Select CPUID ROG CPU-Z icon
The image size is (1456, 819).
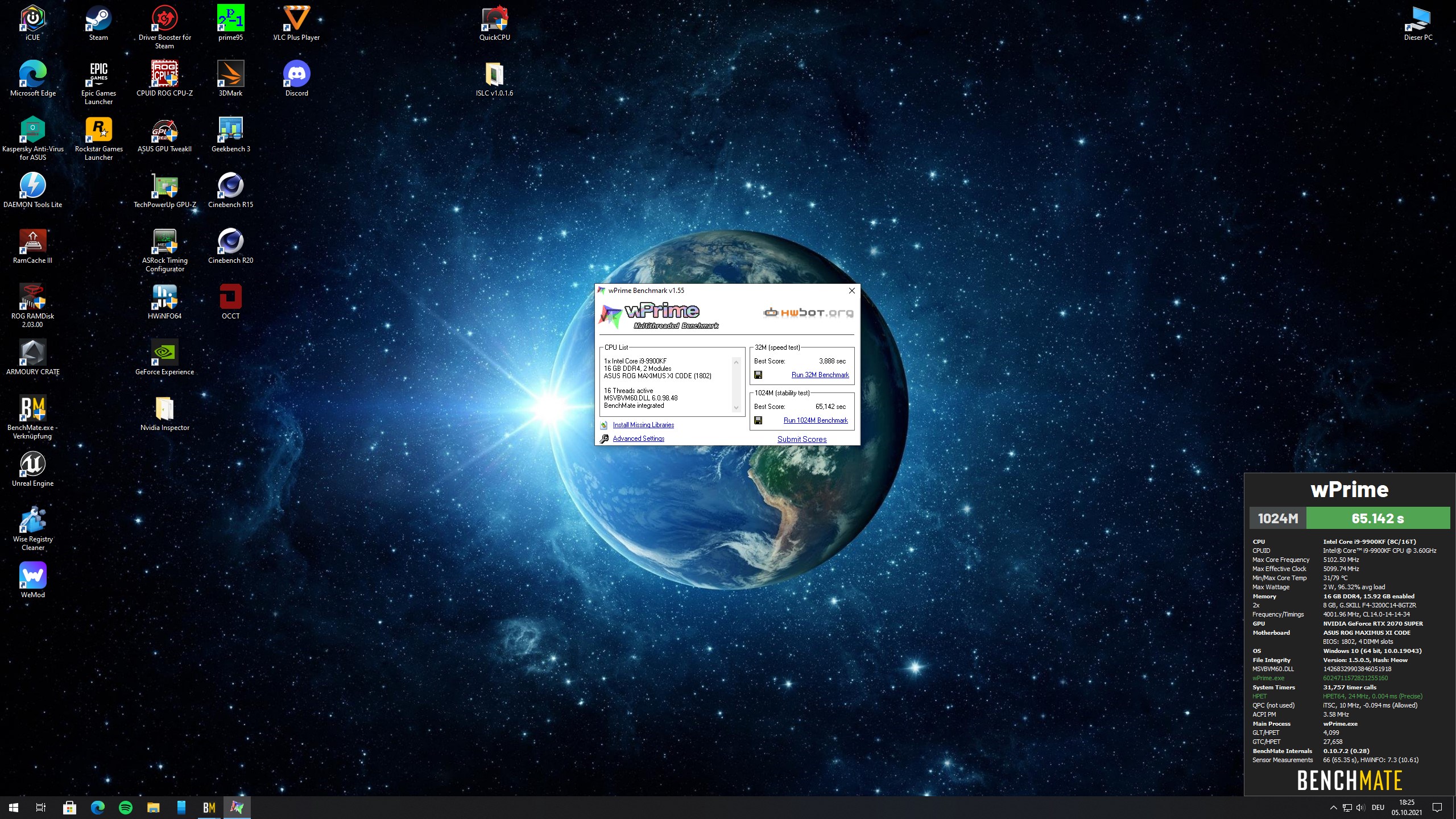(x=164, y=78)
